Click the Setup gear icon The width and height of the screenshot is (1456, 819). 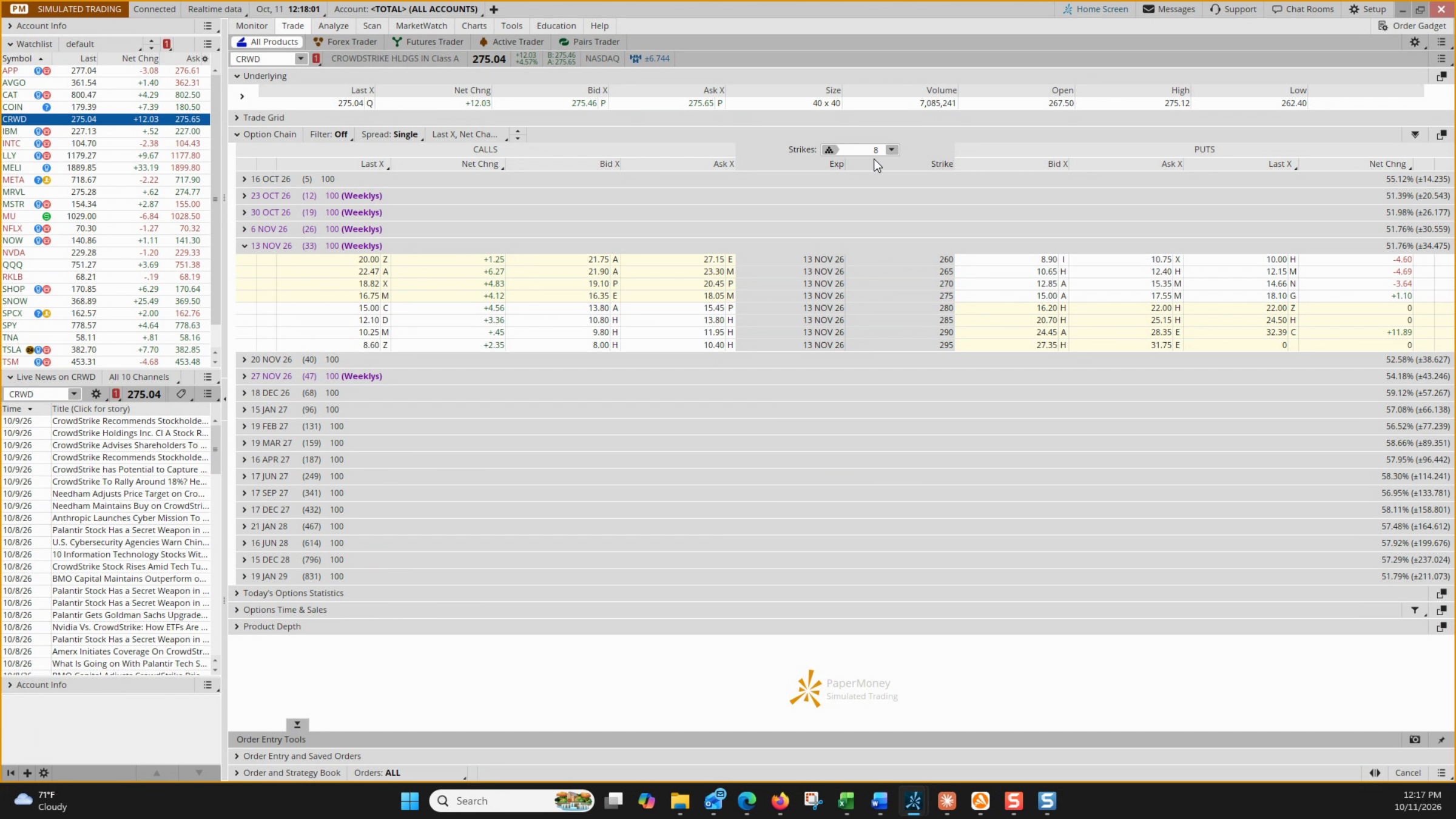(x=1354, y=9)
